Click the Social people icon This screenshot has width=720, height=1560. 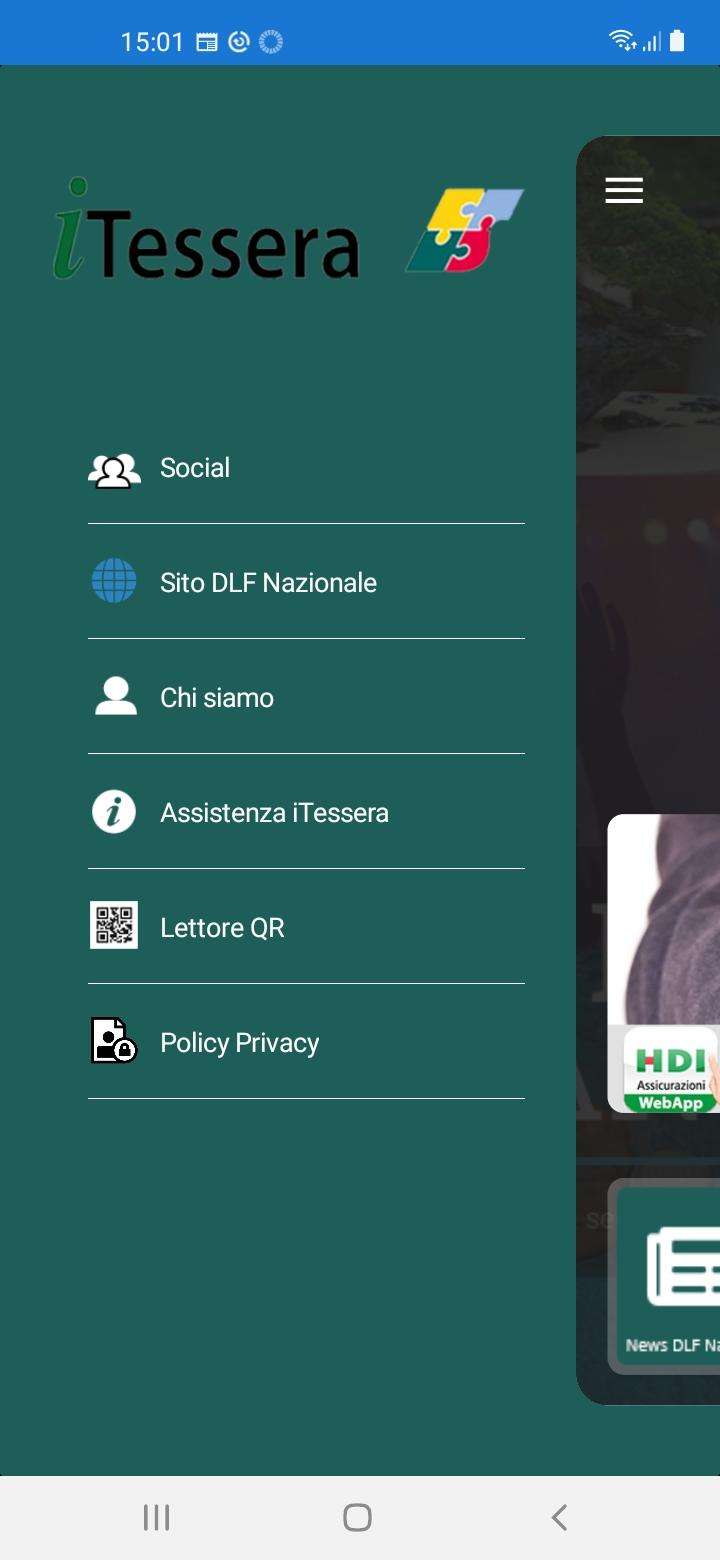114,469
